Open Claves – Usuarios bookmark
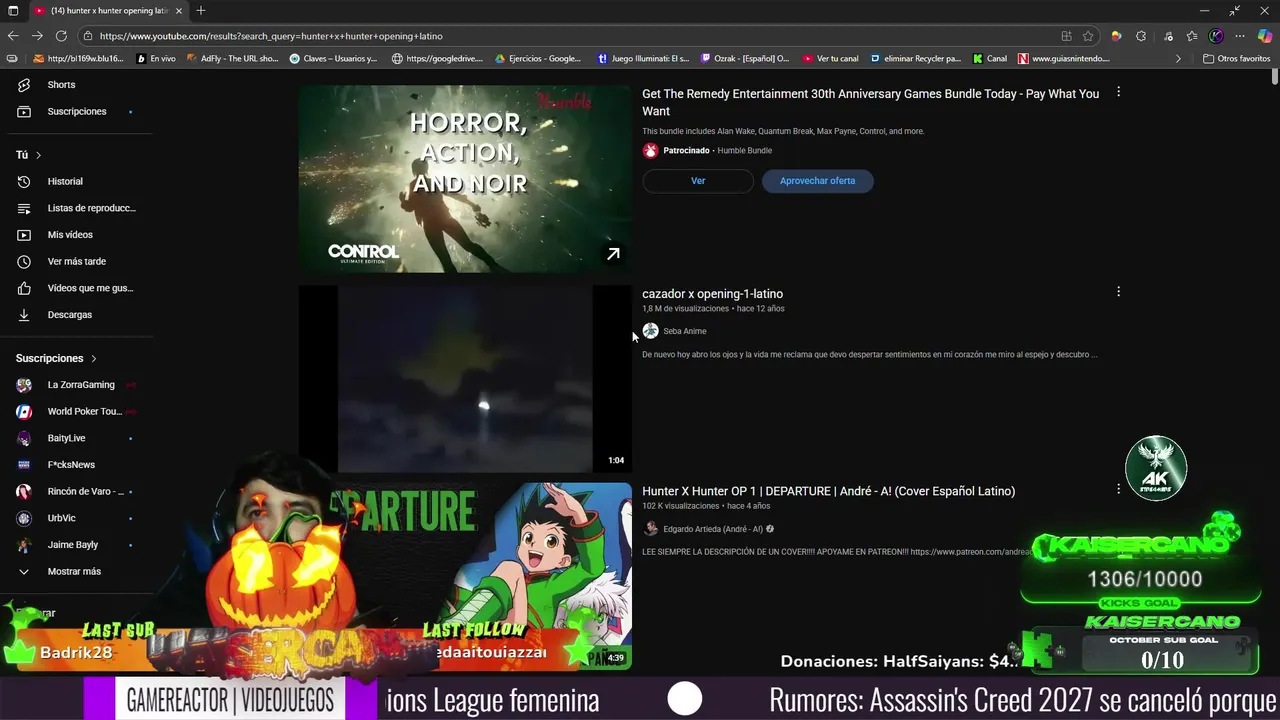 click(333, 59)
